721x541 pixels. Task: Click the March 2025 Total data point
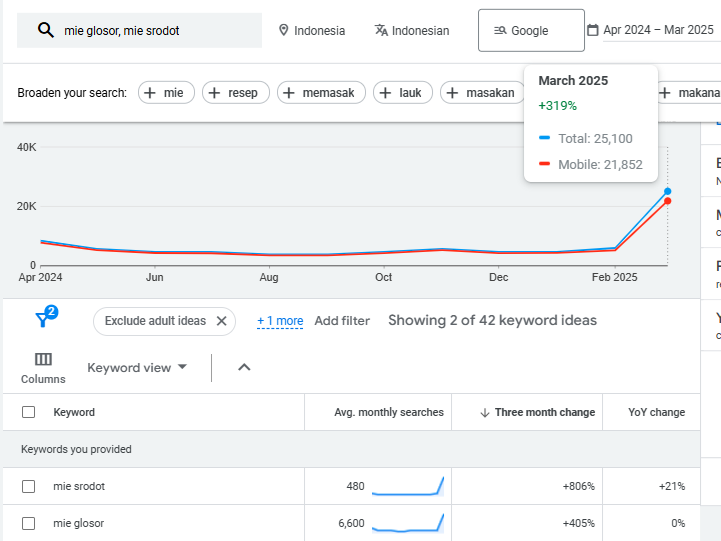(667, 191)
